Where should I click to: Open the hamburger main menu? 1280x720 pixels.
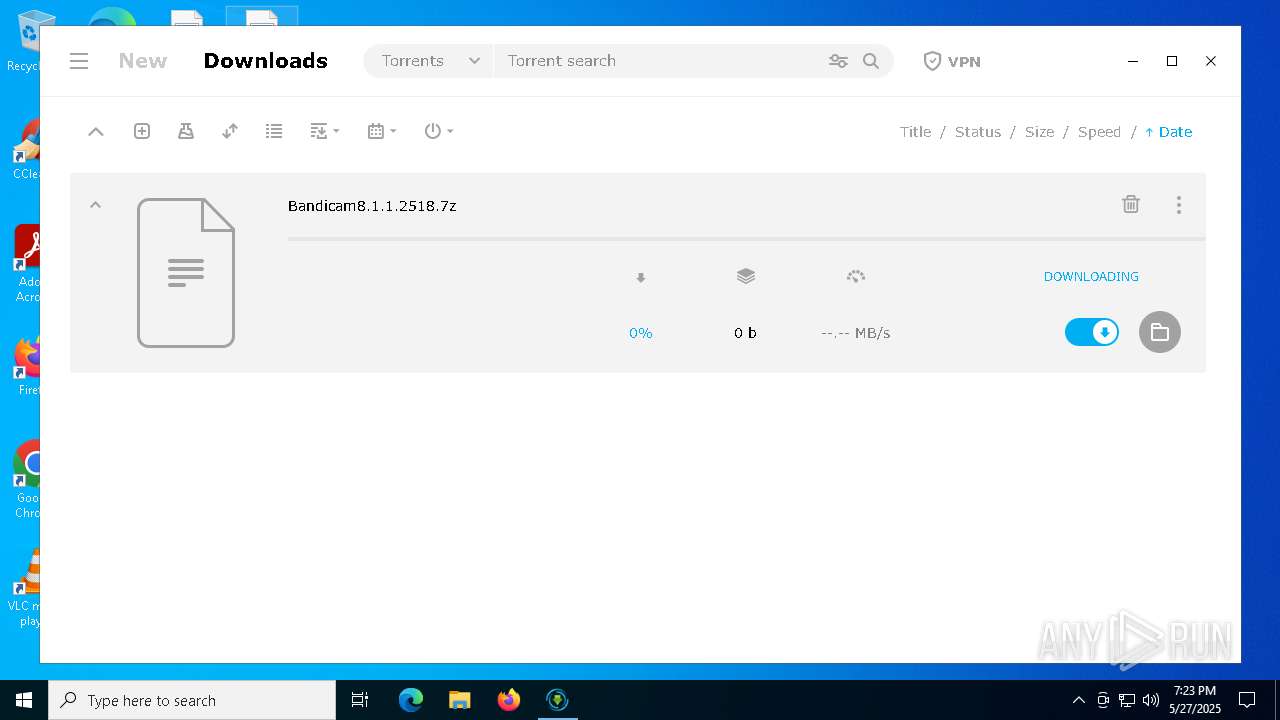(79, 61)
